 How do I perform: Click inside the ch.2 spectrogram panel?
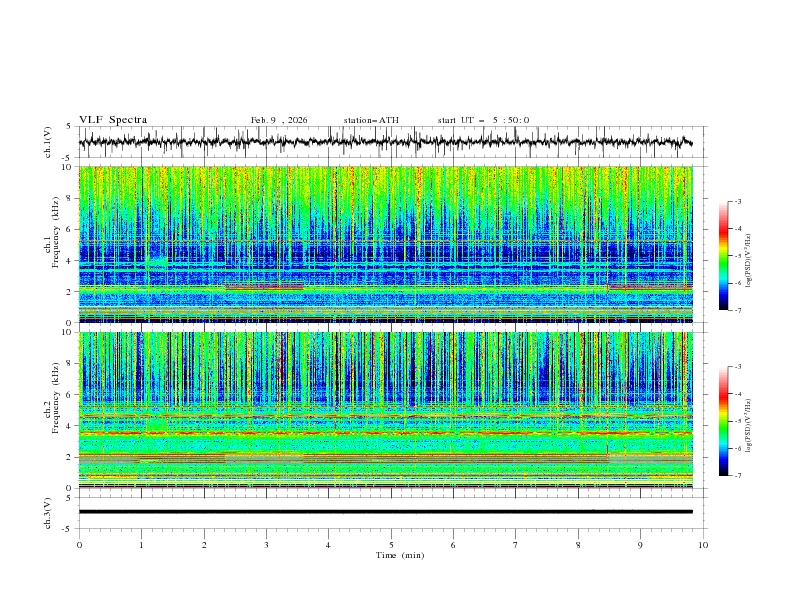click(390, 410)
